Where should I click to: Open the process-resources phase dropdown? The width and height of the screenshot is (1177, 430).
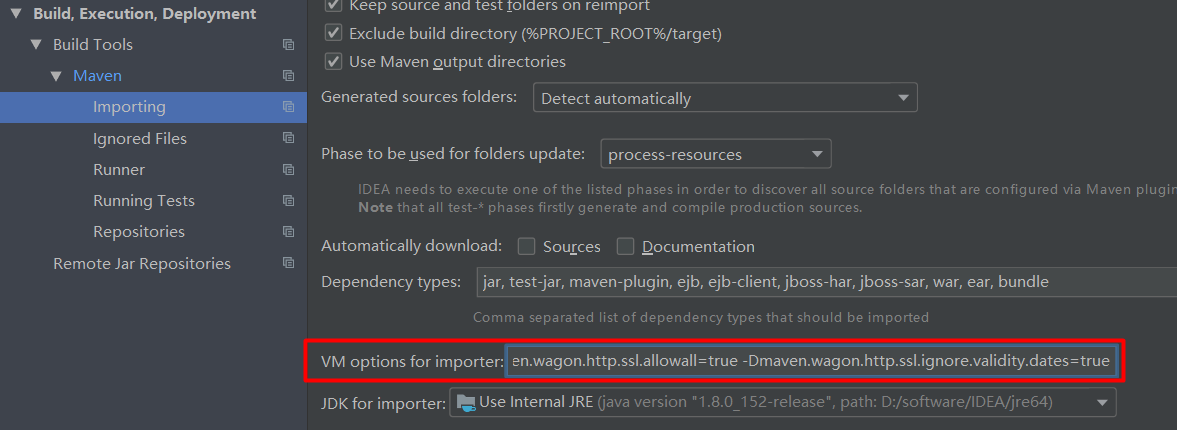point(715,155)
